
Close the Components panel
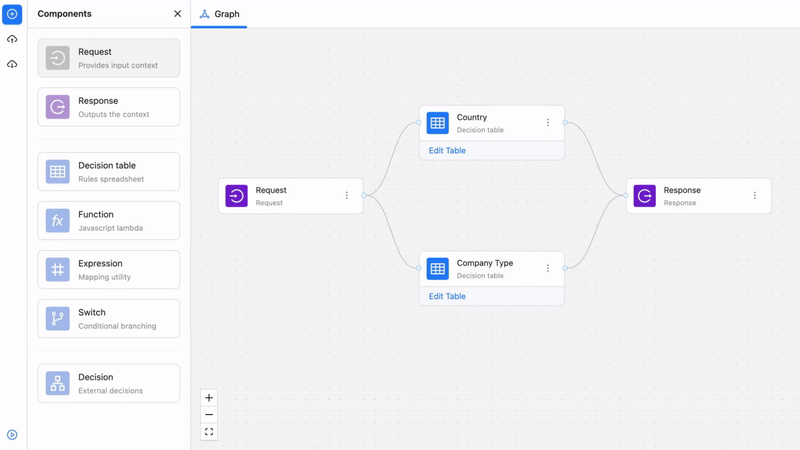(178, 14)
